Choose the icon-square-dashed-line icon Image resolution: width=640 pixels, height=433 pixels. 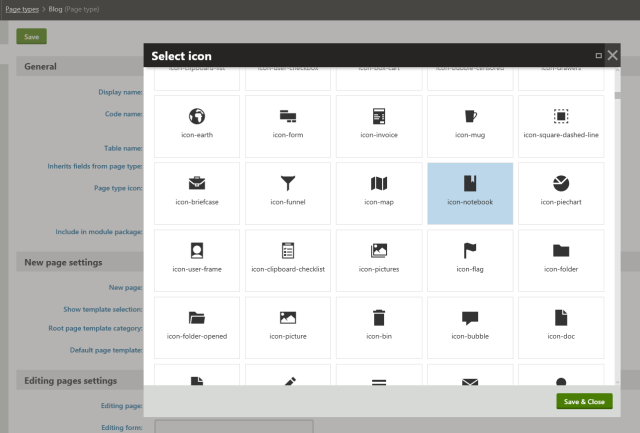(x=561, y=126)
